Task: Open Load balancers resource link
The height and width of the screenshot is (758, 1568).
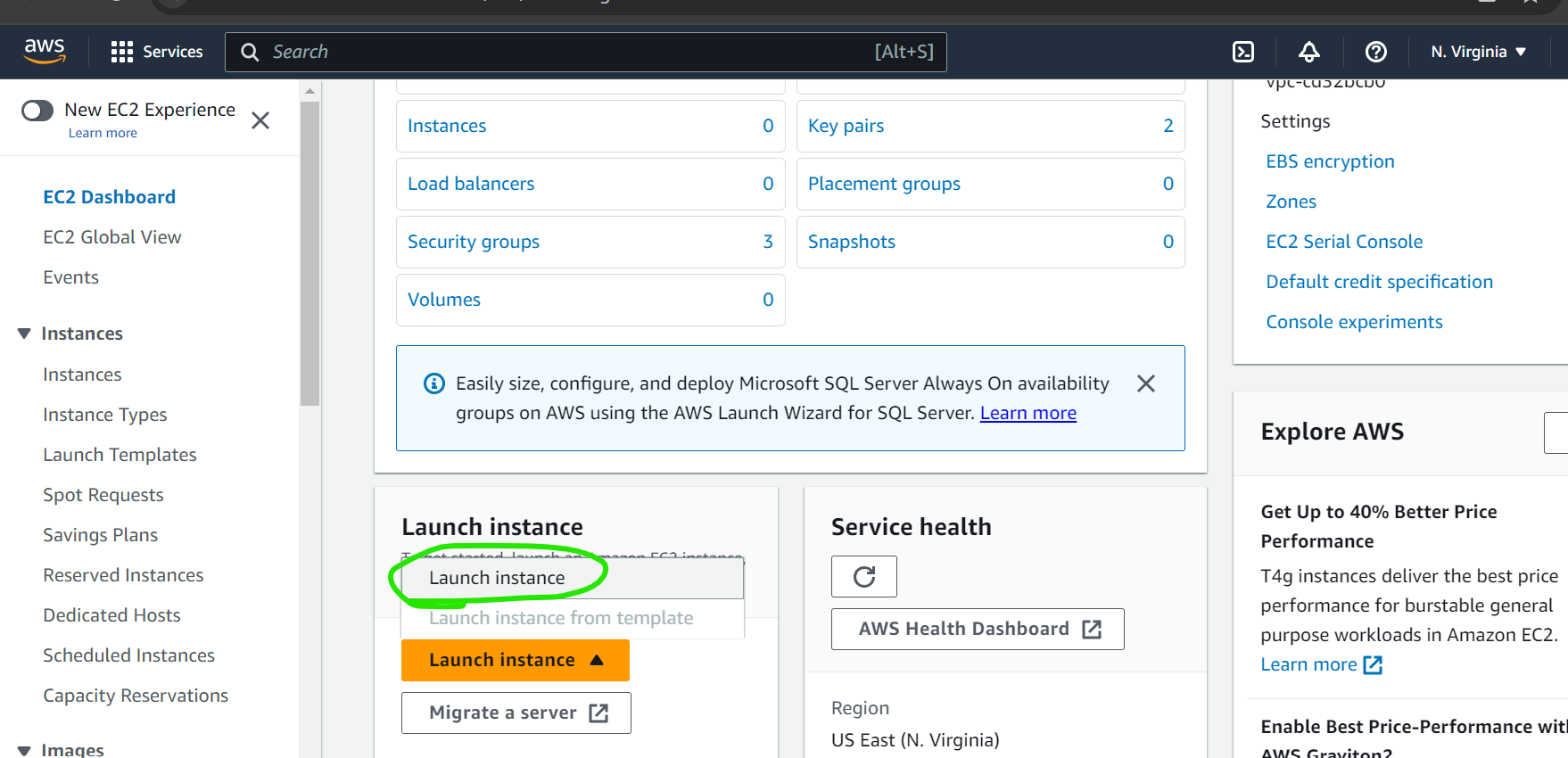Action: click(471, 184)
